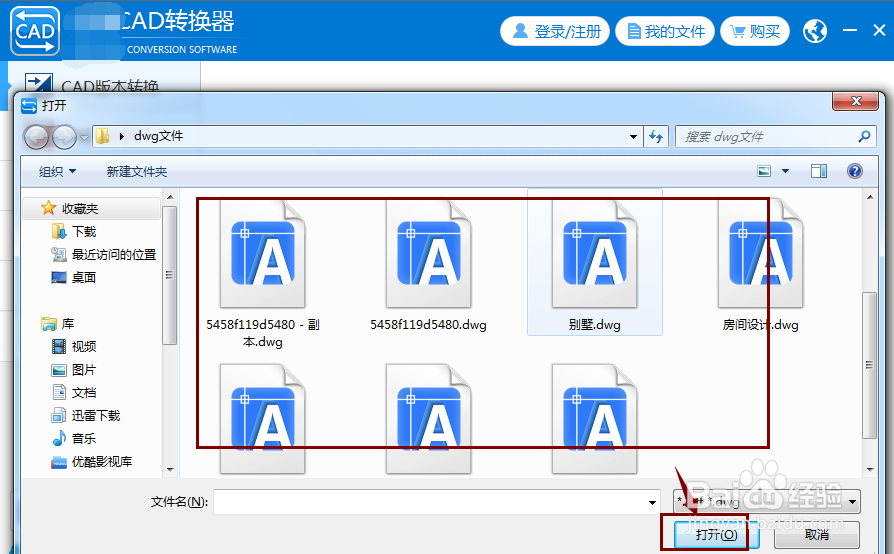
Task: Click the CAD converter app logo
Action: tap(35, 31)
